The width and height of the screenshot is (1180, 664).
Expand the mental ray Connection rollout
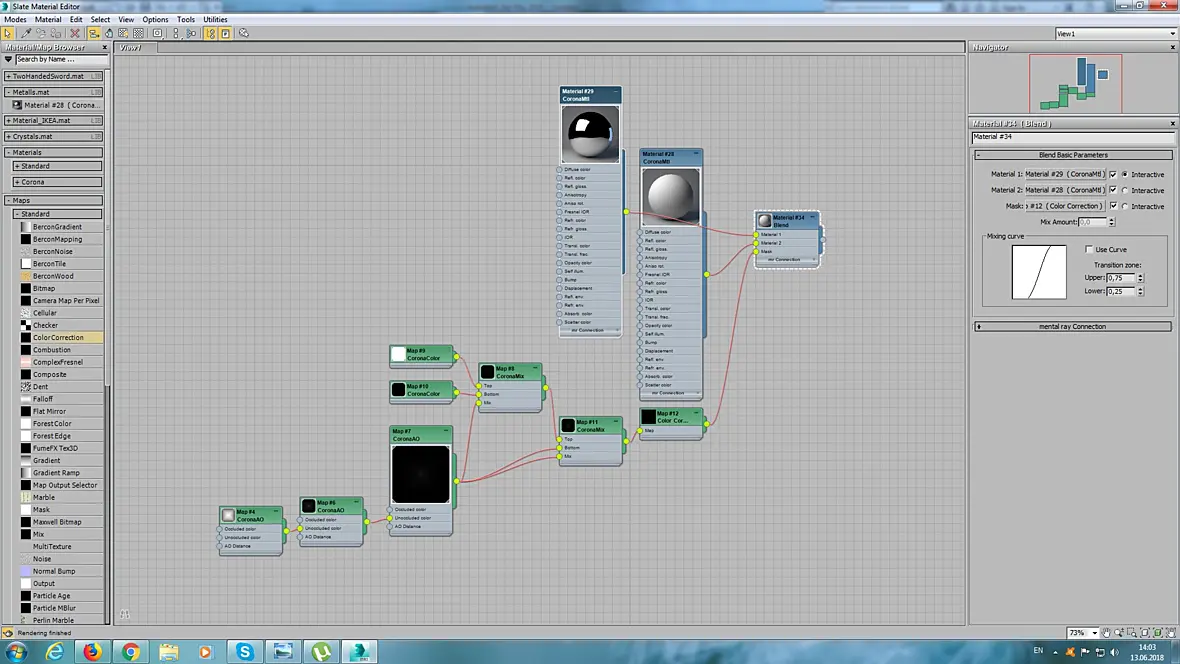[x=1072, y=327]
